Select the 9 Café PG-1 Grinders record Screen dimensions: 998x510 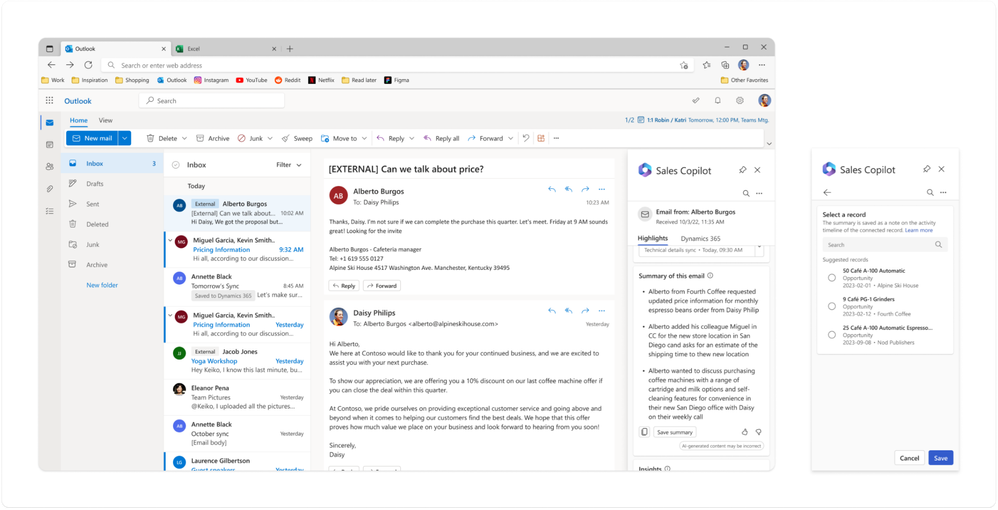point(832,306)
